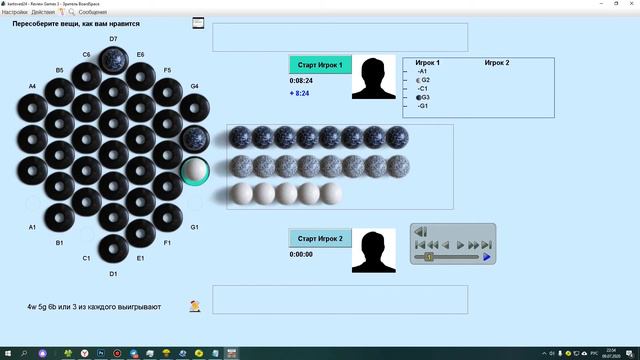Viewport: 640px width, 360px height.
Task: Select move -C1 in move log
Action: 422,89
